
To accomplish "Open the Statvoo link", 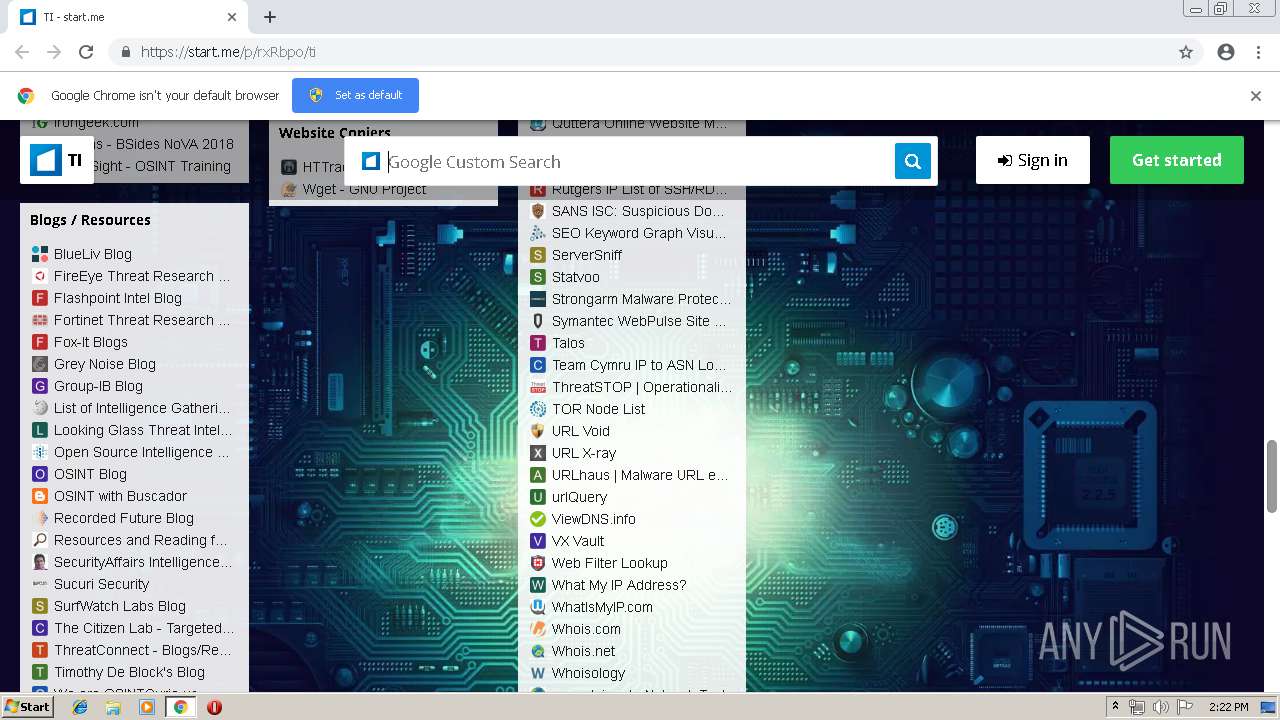I will (576, 277).
